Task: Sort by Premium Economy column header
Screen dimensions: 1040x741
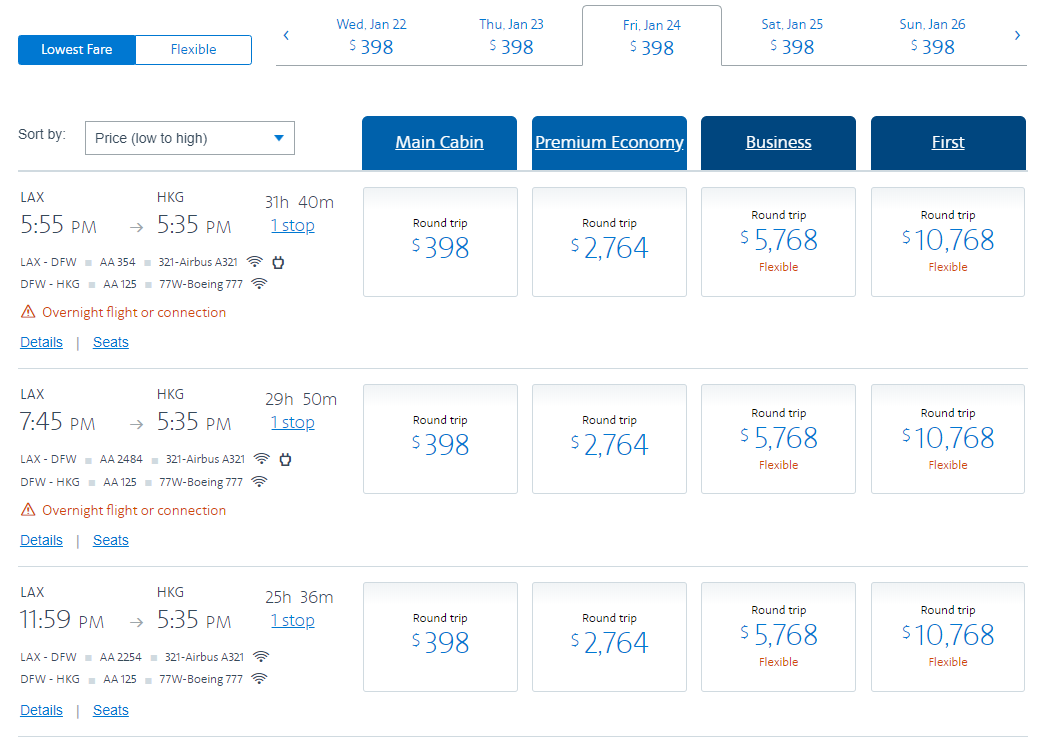Action: pyautogui.click(x=609, y=142)
